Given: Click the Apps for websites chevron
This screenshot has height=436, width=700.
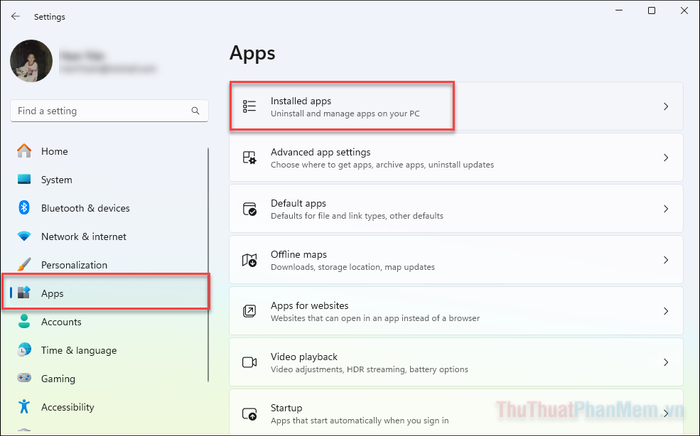Looking at the screenshot, I should click(666, 311).
